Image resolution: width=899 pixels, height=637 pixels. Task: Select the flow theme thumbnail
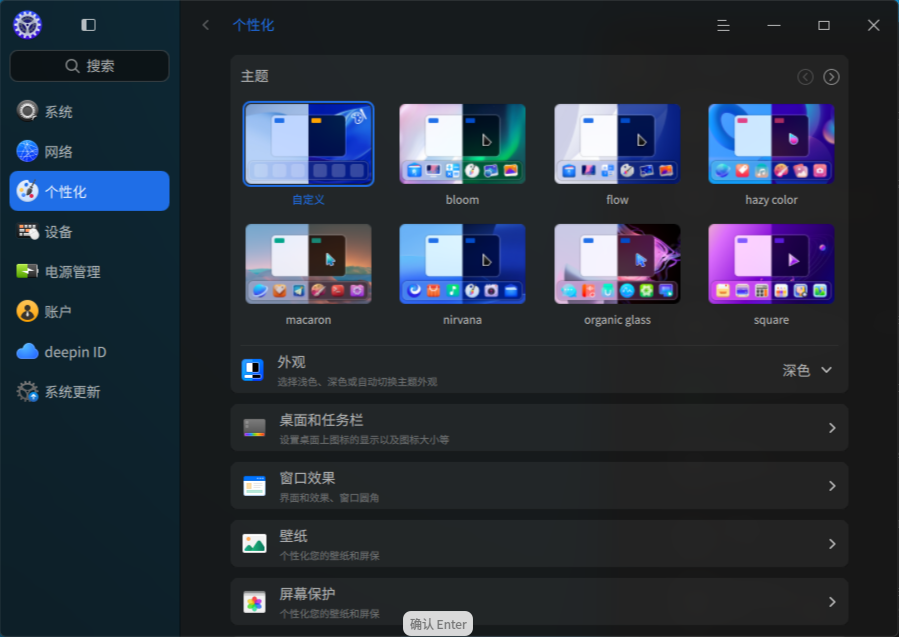tap(617, 144)
